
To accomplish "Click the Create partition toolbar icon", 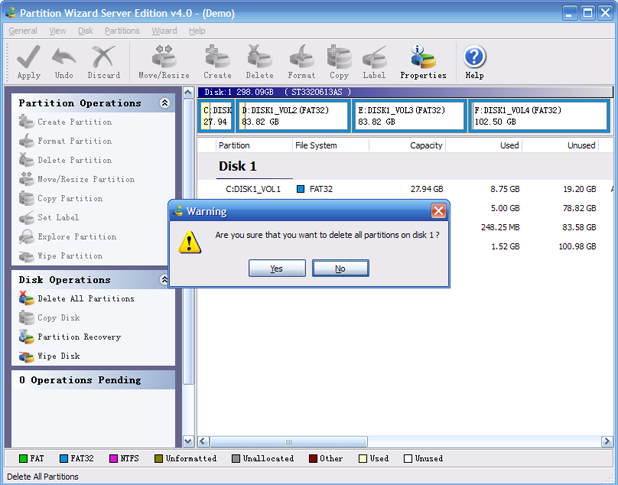I will pos(217,62).
